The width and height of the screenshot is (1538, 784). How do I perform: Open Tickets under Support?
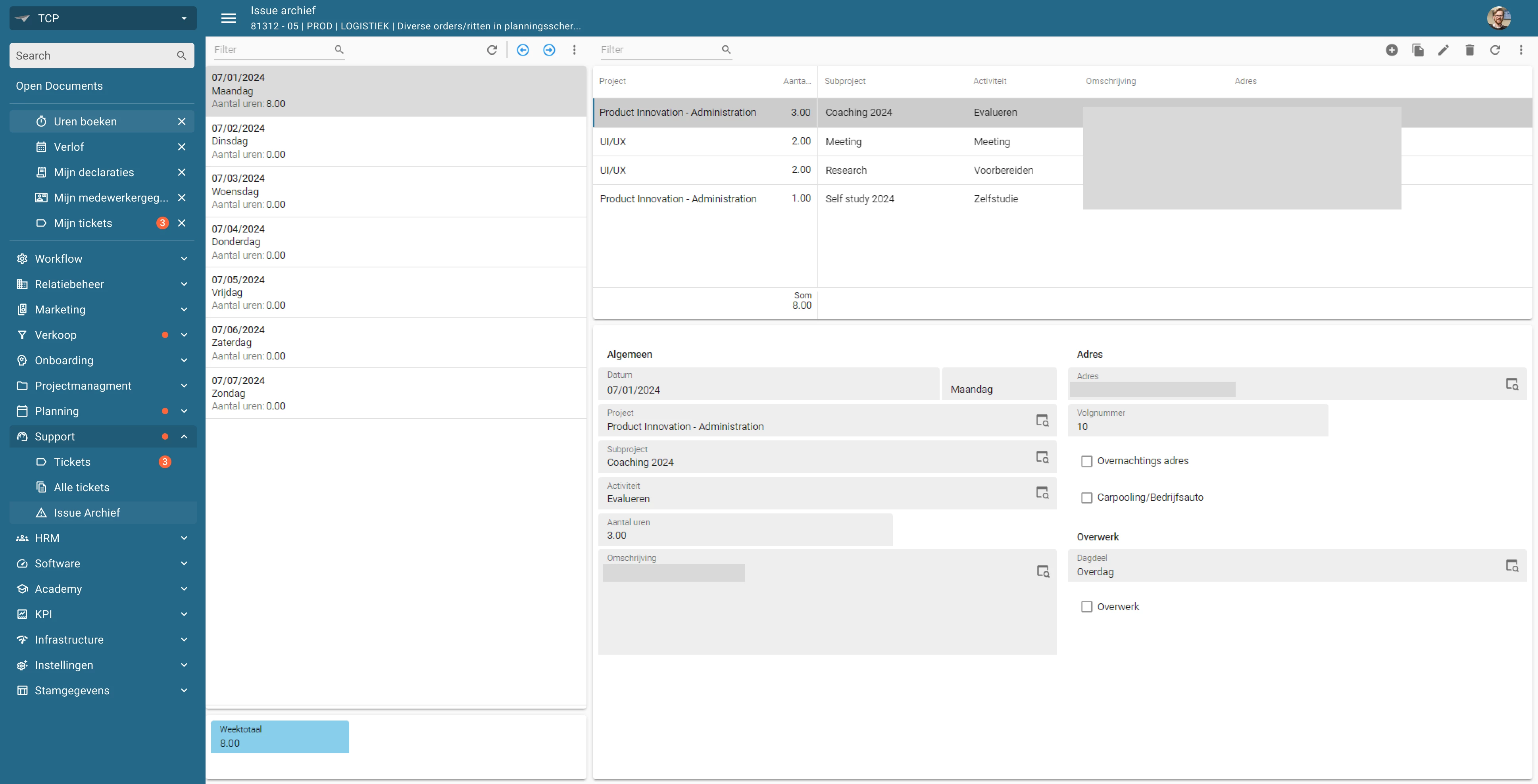103,461
